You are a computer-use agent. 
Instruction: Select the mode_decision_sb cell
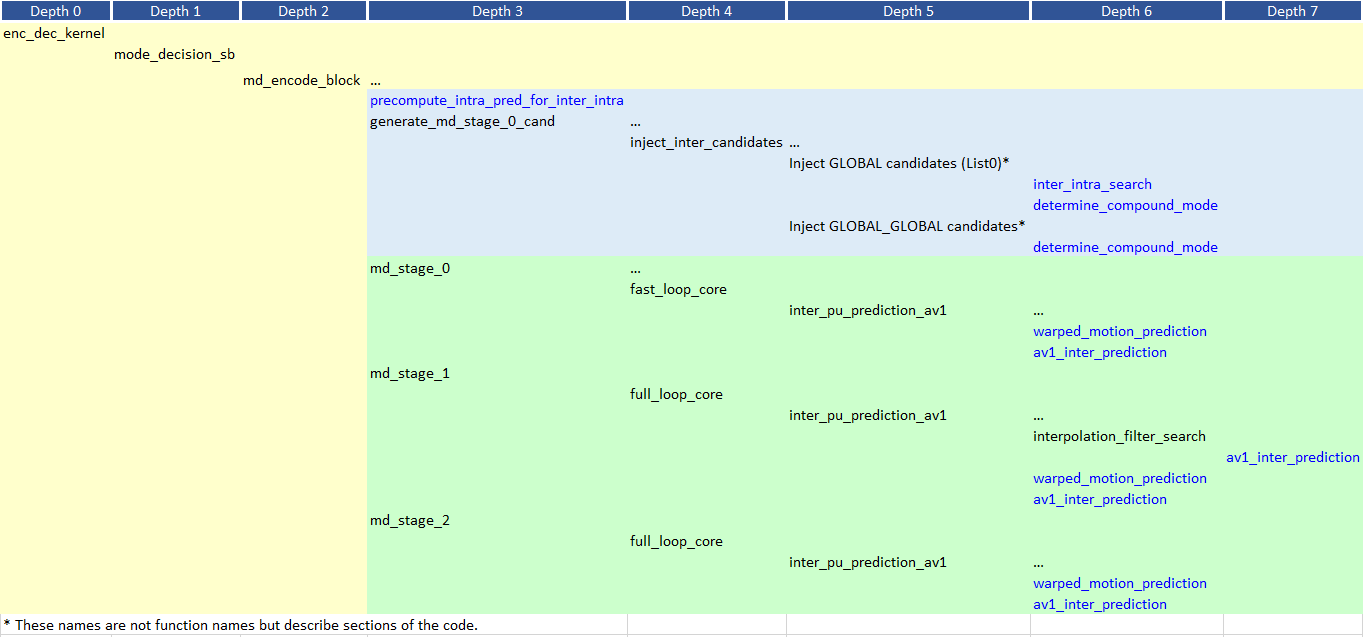[x=174, y=54]
